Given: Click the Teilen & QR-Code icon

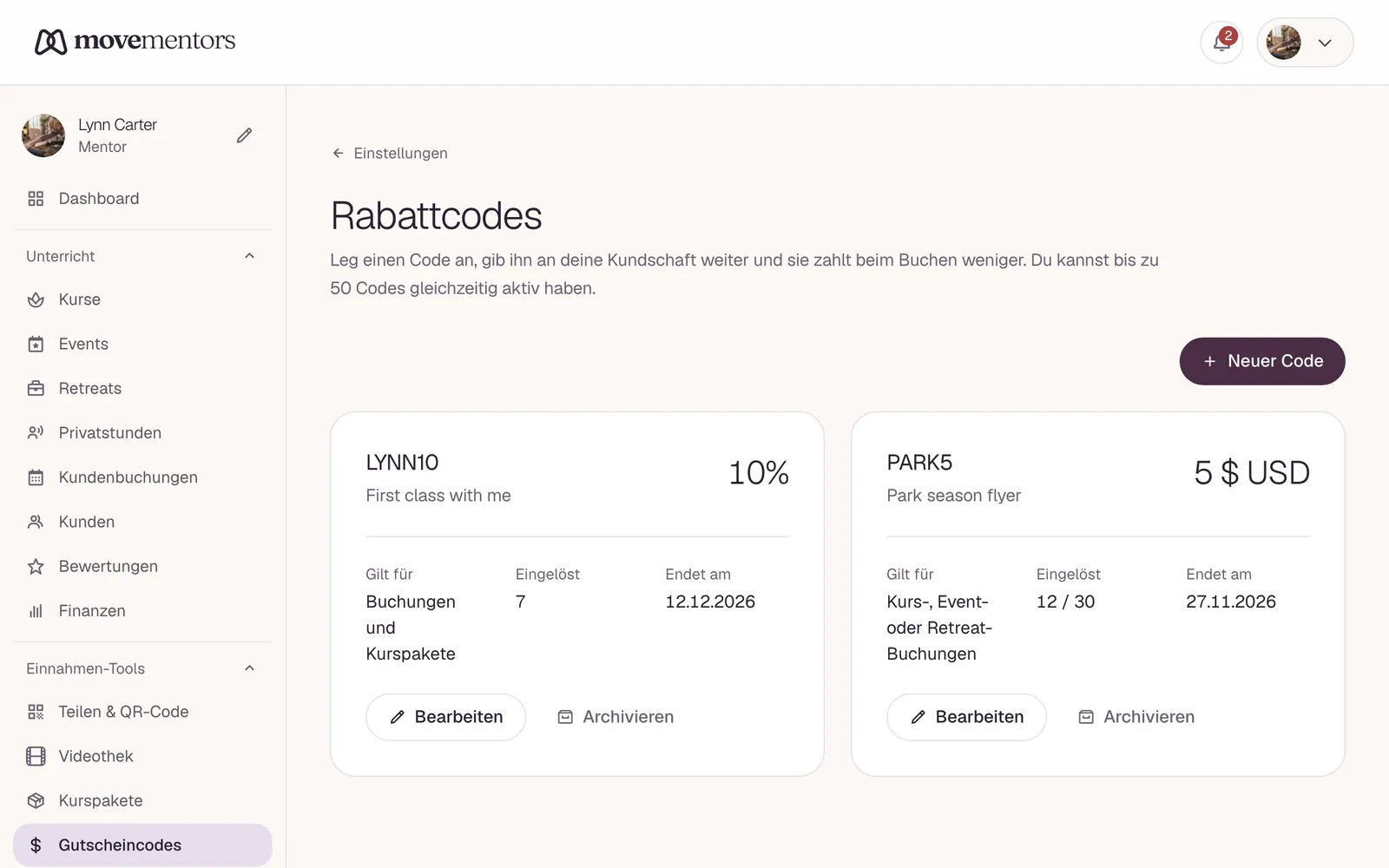Looking at the screenshot, I should [x=36, y=712].
